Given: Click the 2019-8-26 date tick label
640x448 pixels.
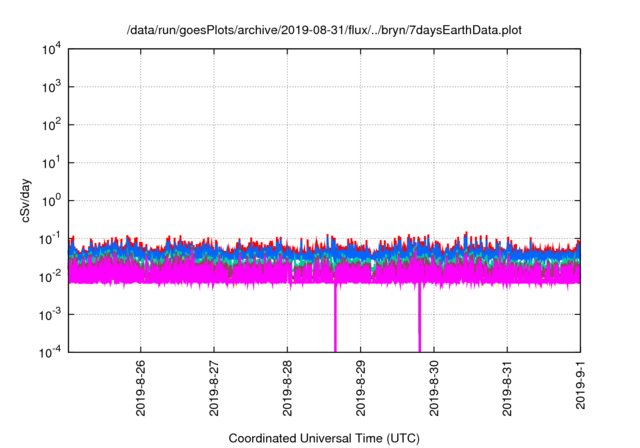Looking at the screenshot, I should pos(140,388).
